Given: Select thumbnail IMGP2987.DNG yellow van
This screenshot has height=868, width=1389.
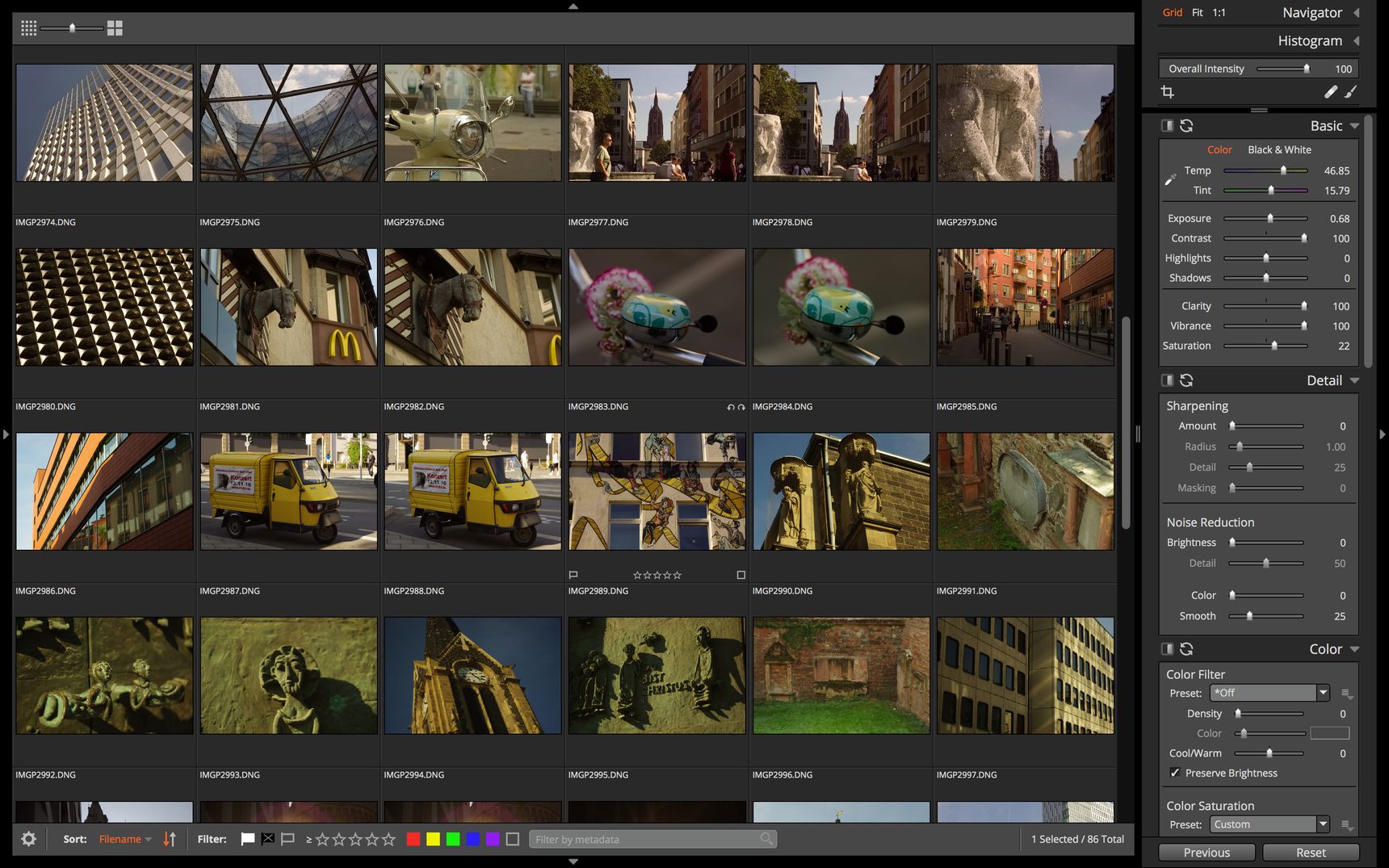Looking at the screenshot, I should pos(288,492).
